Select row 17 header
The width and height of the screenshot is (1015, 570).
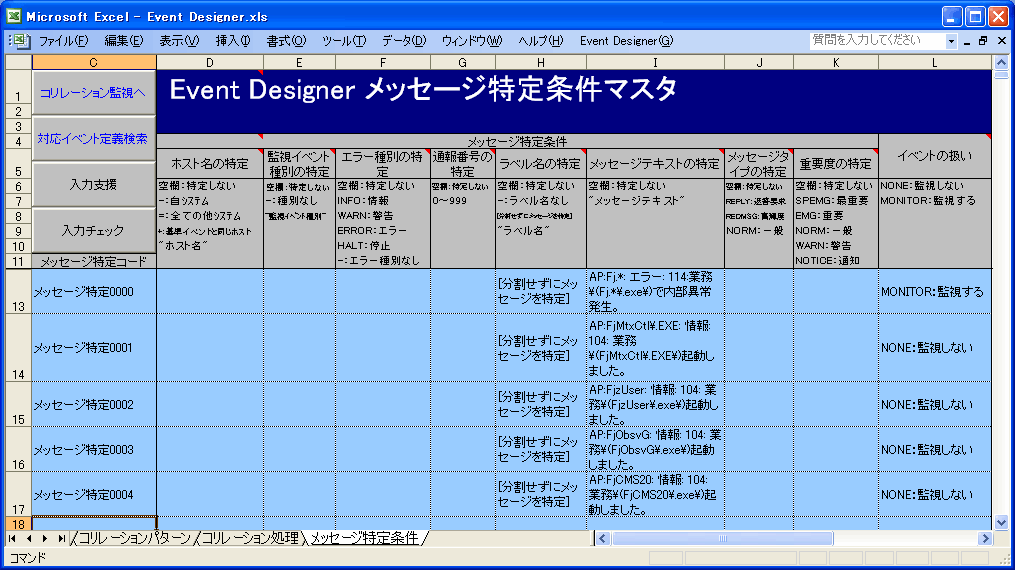pyautogui.click(x=19, y=494)
